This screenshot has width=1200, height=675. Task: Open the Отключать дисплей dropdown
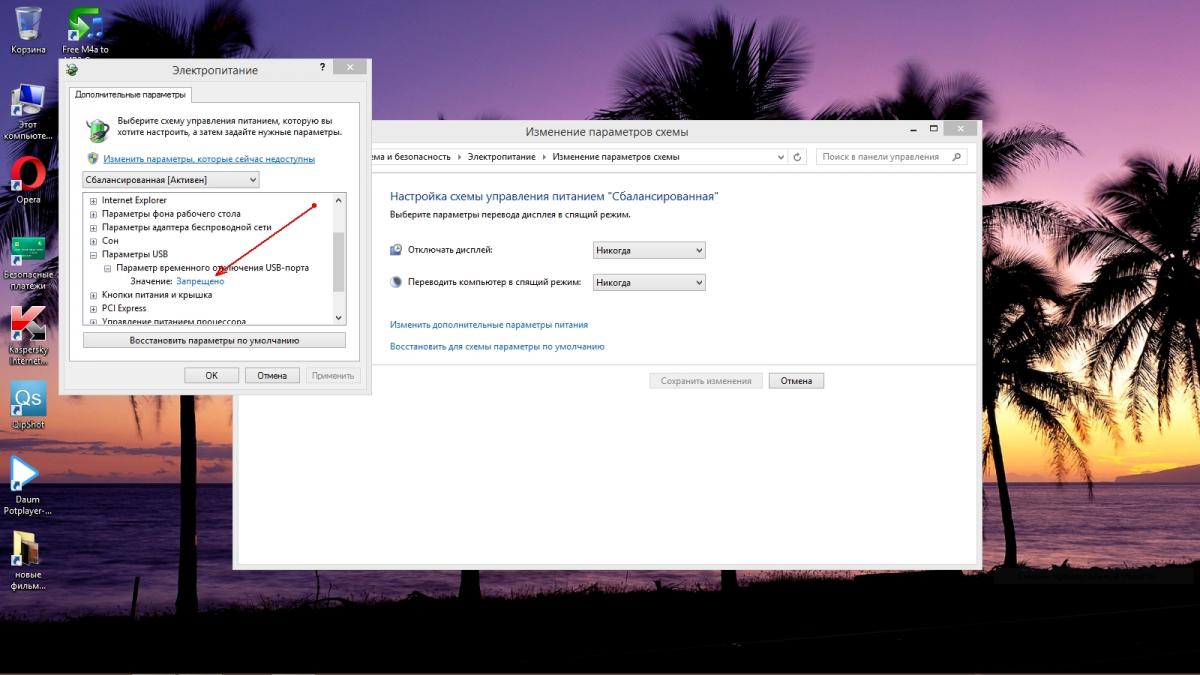[649, 250]
